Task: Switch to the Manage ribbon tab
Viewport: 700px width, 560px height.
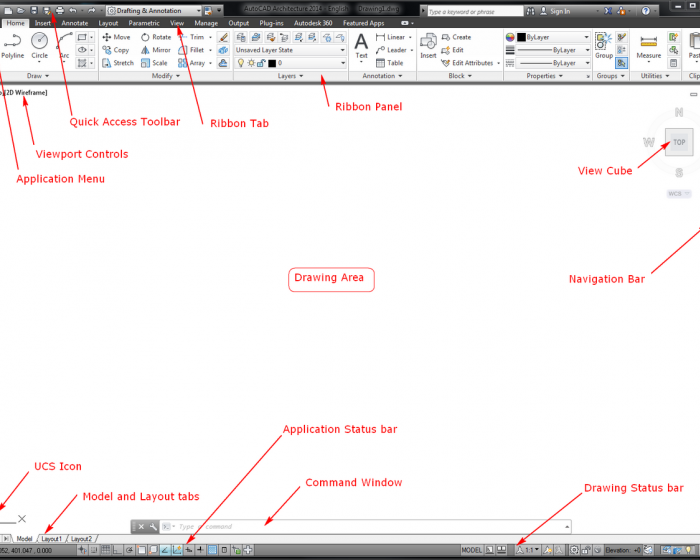Action: coord(206,23)
